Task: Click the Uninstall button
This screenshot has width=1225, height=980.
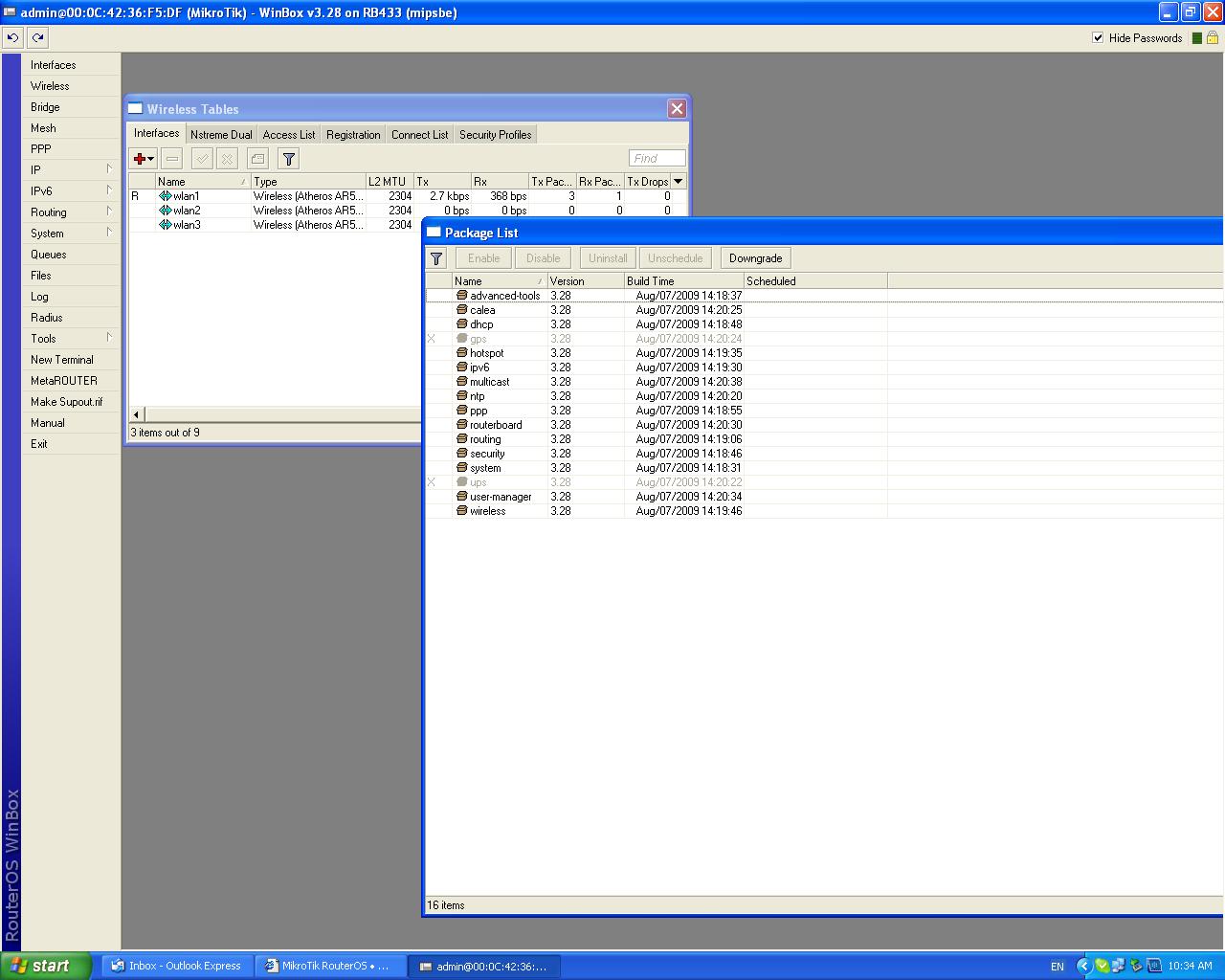Action: [609, 258]
